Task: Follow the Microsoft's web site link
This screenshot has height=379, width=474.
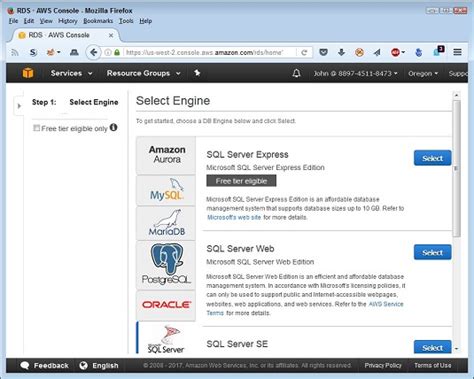Action: [234, 217]
